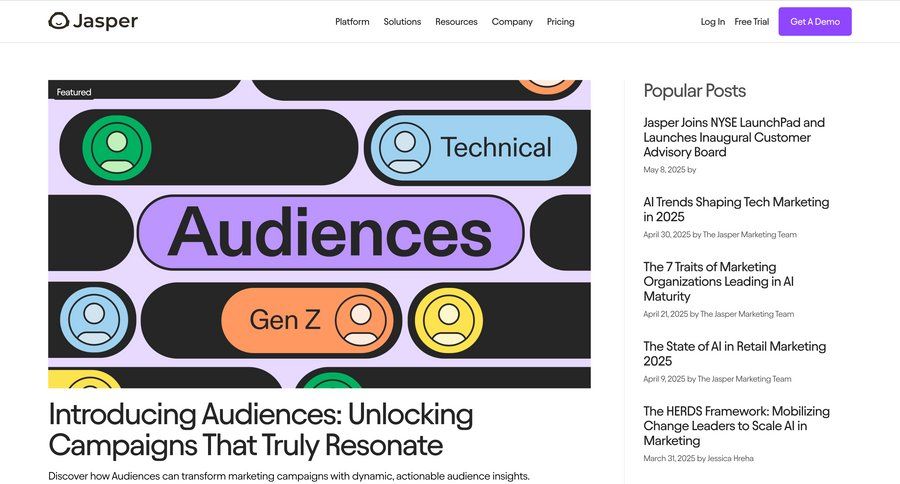Open AI Trends Shaping Tech Marketing post

pyautogui.click(x=736, y=210)
